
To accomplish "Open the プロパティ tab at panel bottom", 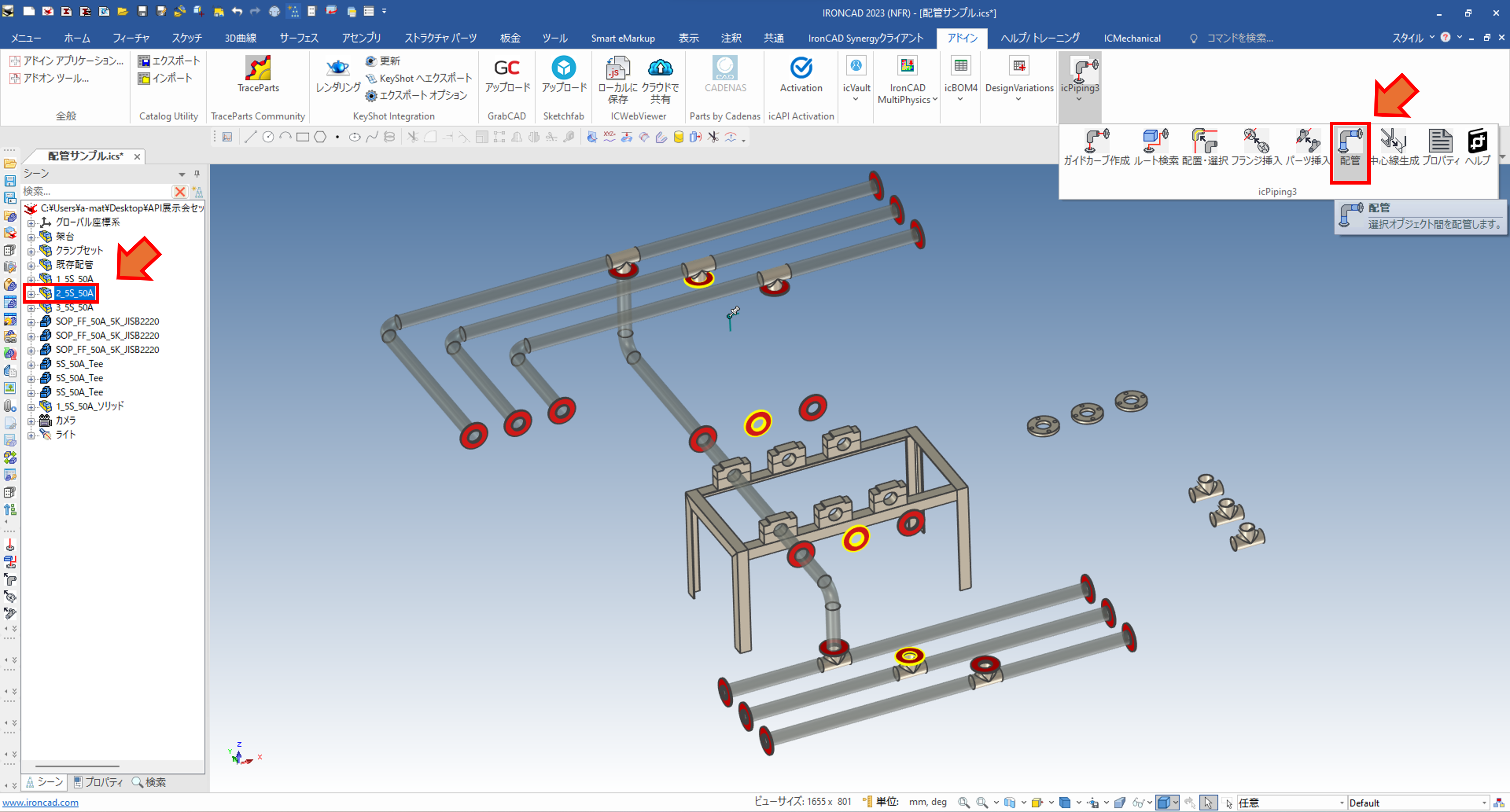I will pyautogui.click(x=98, y=782).
